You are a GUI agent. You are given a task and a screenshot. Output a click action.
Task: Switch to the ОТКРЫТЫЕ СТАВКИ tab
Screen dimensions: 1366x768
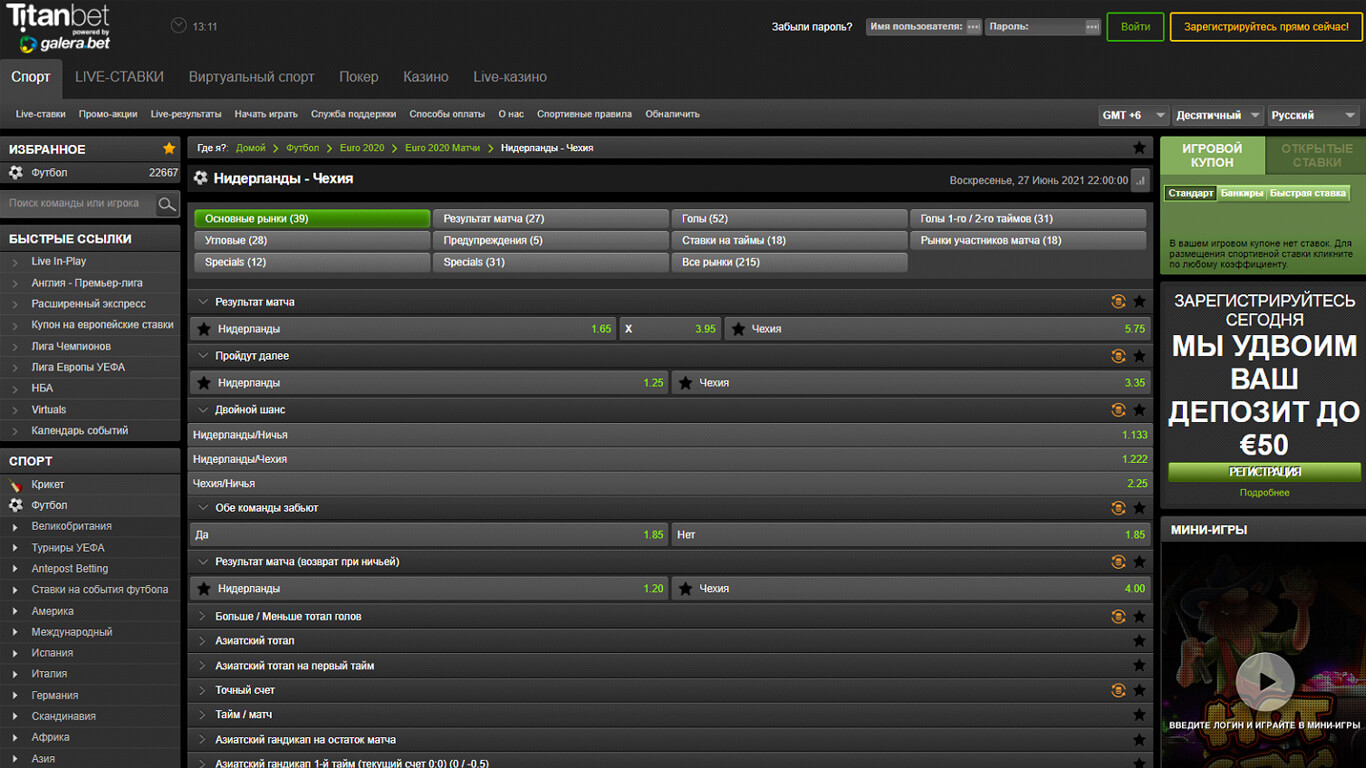click(1316, 155)
